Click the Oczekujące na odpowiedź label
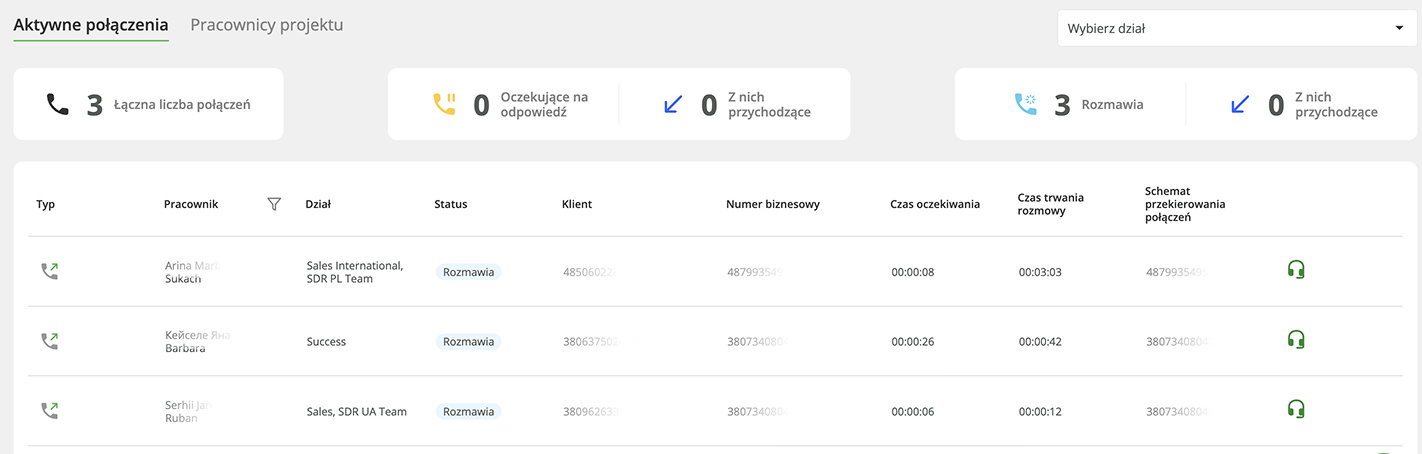The width and height of the screenshot is (1422, 454). point(544,104)
